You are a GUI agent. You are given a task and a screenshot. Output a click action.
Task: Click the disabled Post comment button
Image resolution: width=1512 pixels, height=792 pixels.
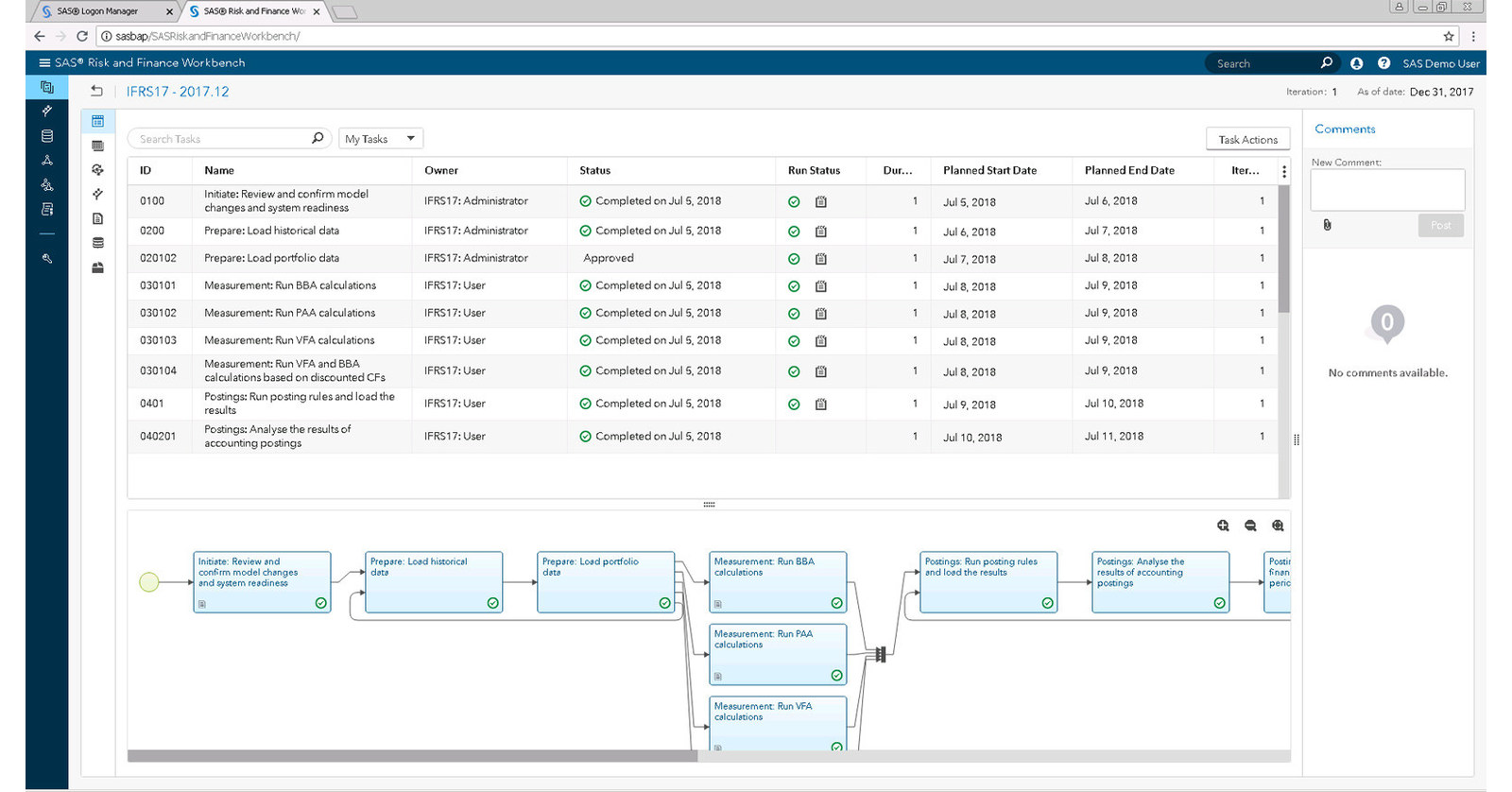[x=1440, y=225]
